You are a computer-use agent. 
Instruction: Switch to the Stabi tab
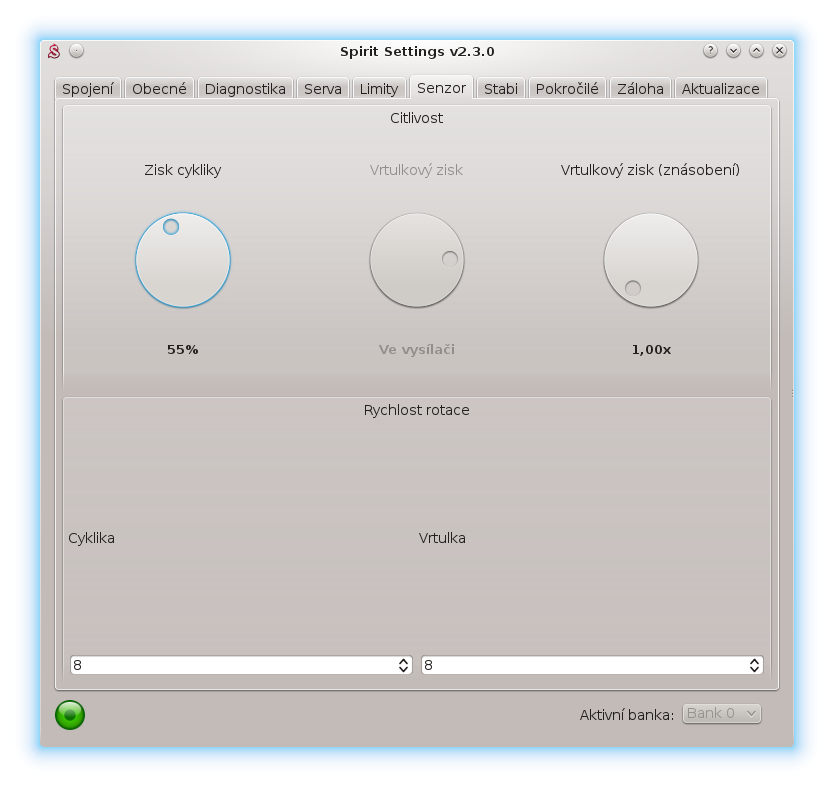coord(500,88)
